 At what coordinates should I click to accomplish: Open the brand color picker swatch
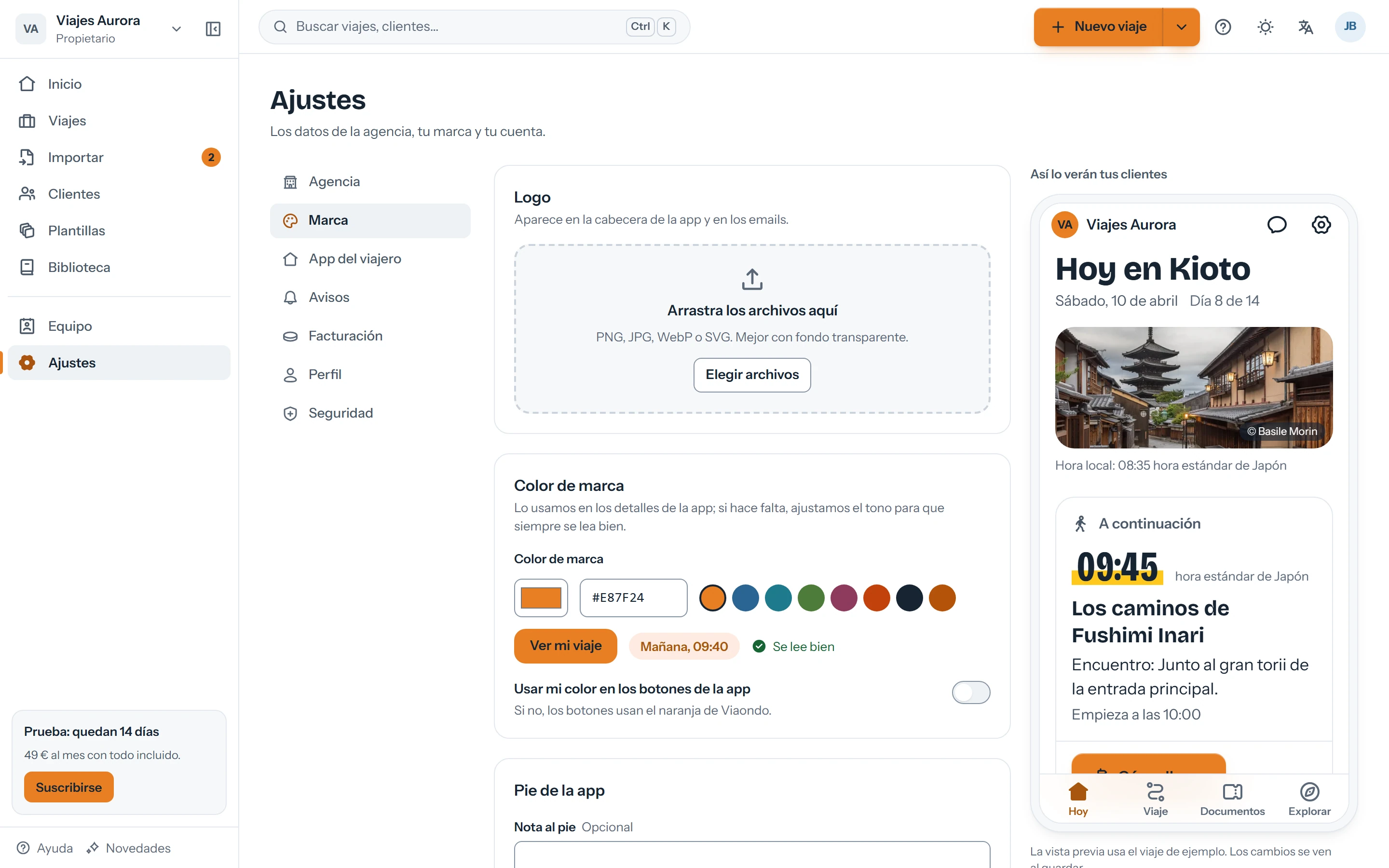click(541, 597)
